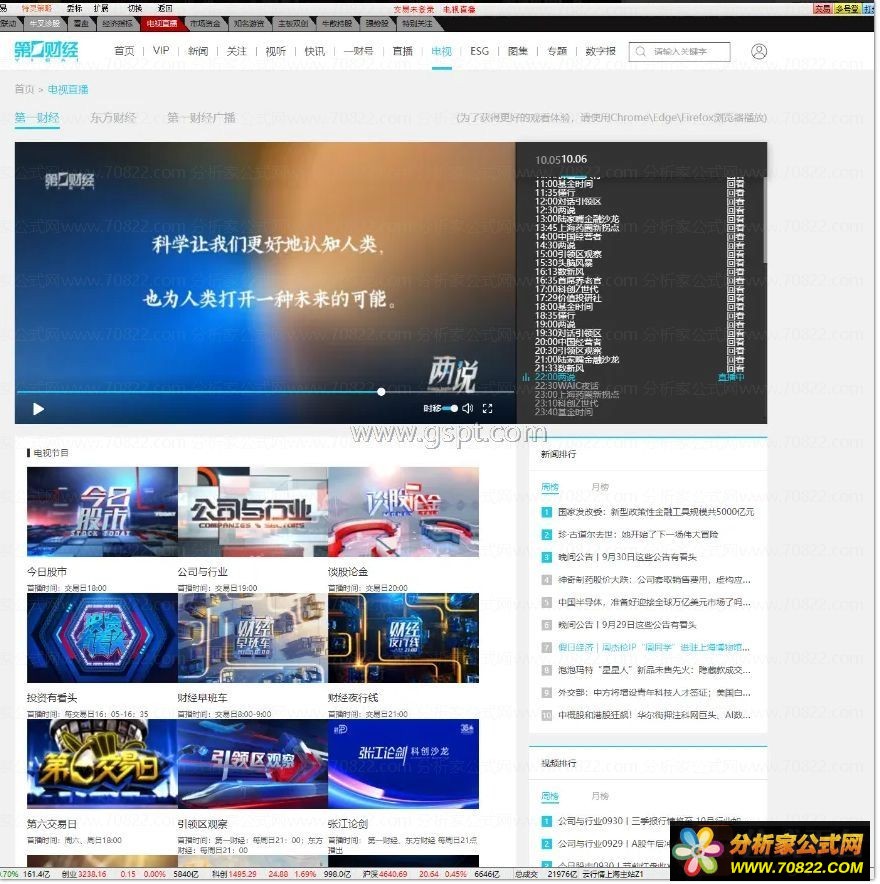
Task: Select 月榜 tab under 新闻排行
Action: click(600, 487)
